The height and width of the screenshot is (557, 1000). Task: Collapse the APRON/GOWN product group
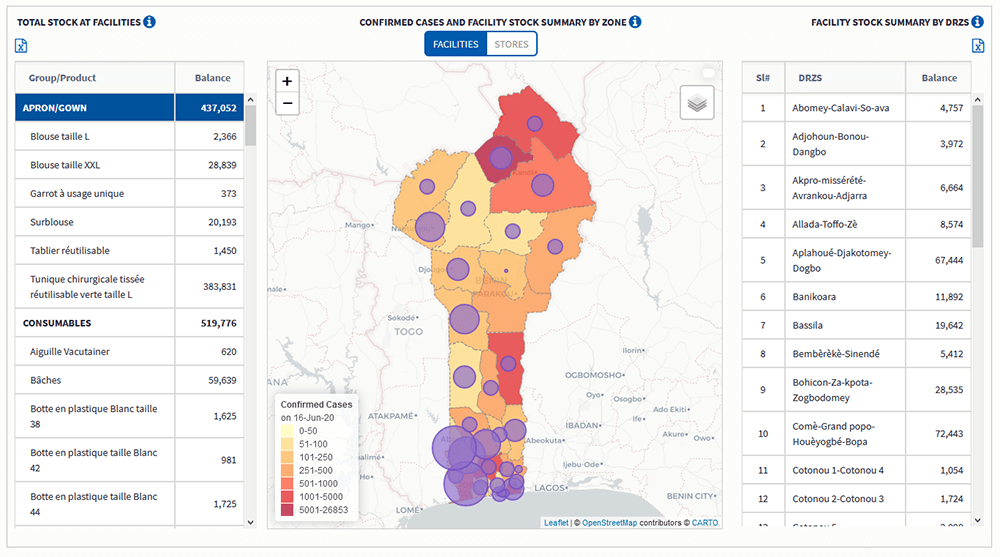tap(95, 108)
